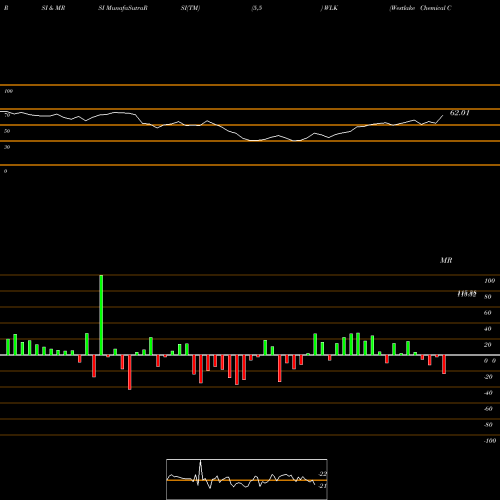The image size is (500, 500).
Task: Click the 'WLK' ticker symbol text
Action: tap(331, 8)
